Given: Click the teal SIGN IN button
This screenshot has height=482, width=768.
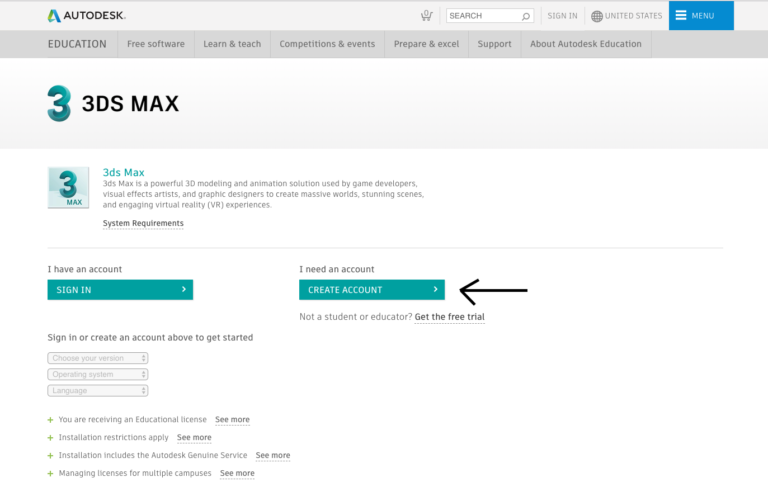Looking at the screenshot, I should pyautogui.click(x=120, y=289).
